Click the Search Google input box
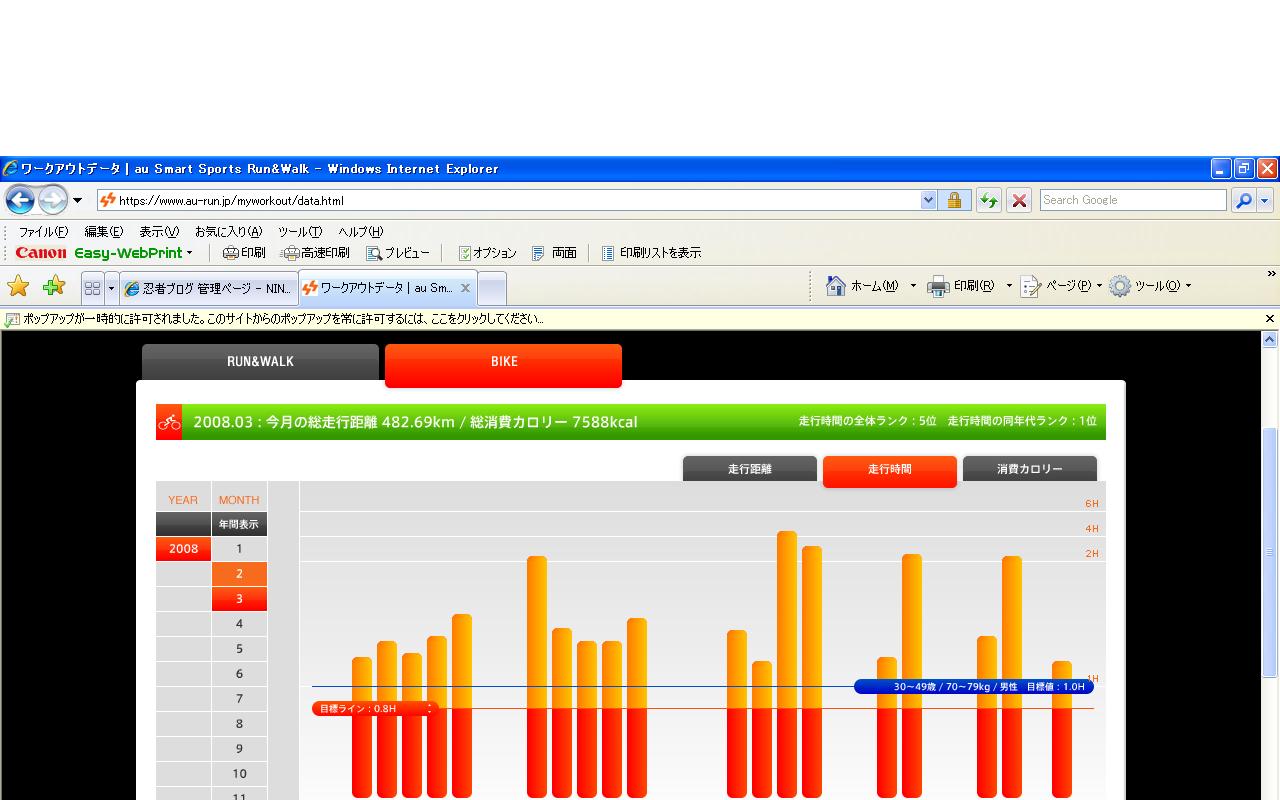 click(x=1132, y=200)
